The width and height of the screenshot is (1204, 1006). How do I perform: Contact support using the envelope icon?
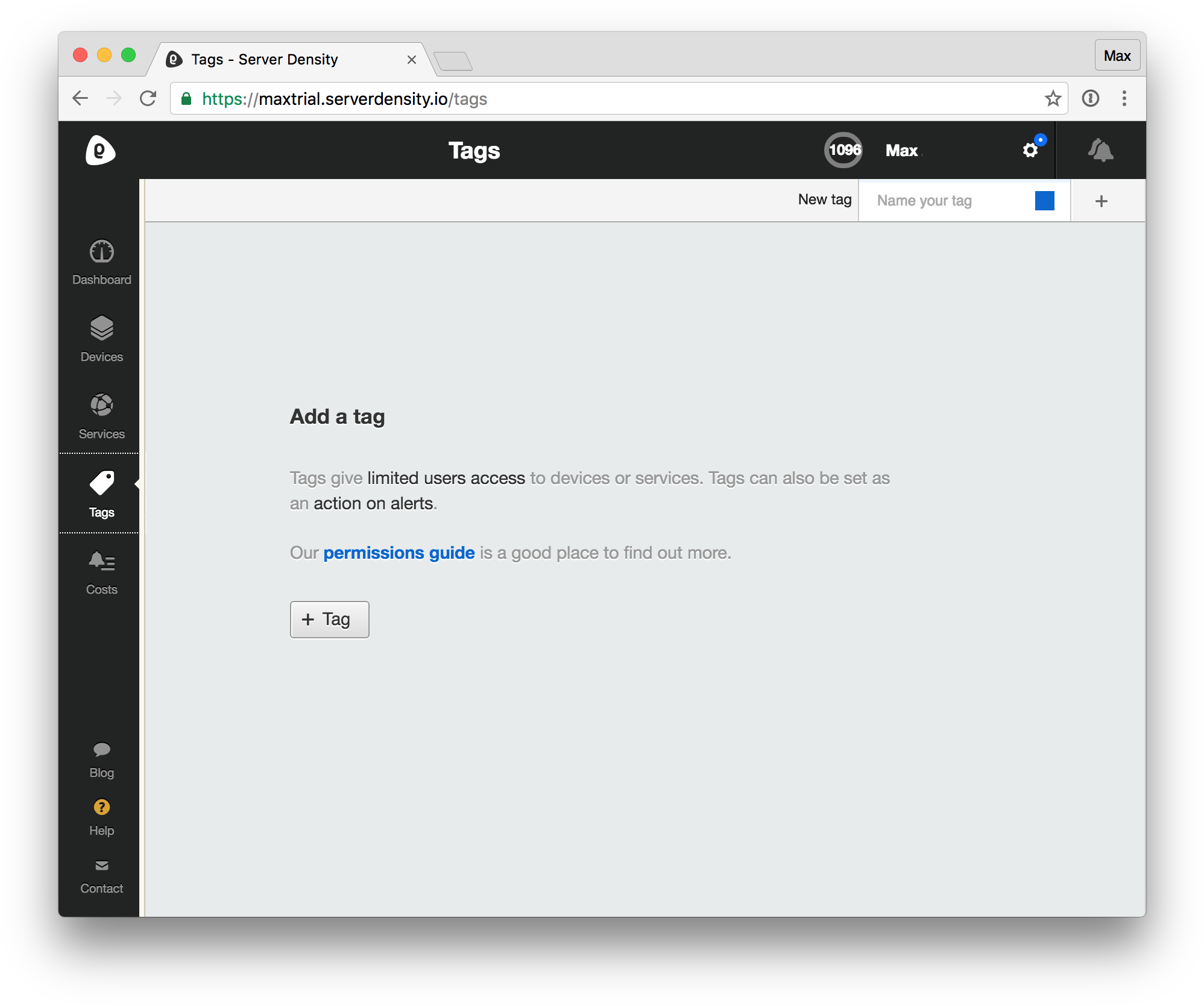coord(101,870)
